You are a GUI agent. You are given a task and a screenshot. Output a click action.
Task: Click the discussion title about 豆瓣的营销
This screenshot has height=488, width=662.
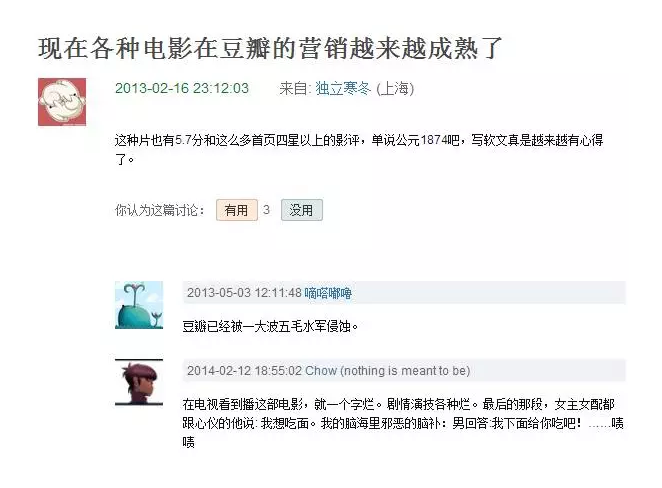point(270,48)
